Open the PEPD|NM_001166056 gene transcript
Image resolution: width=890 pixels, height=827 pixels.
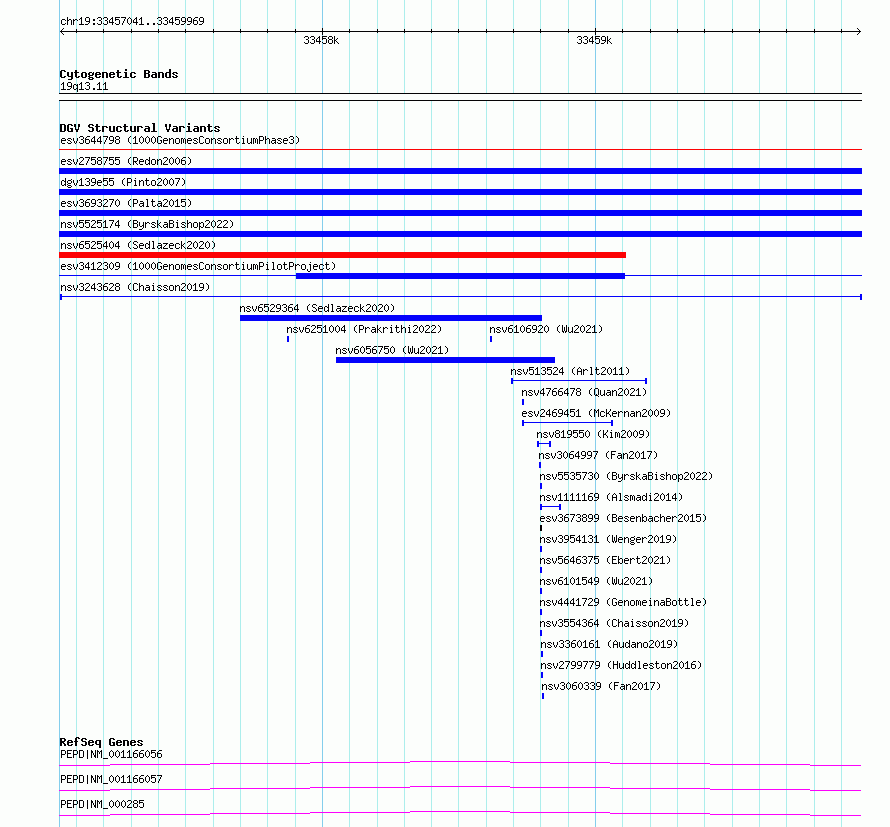point(111,754)
